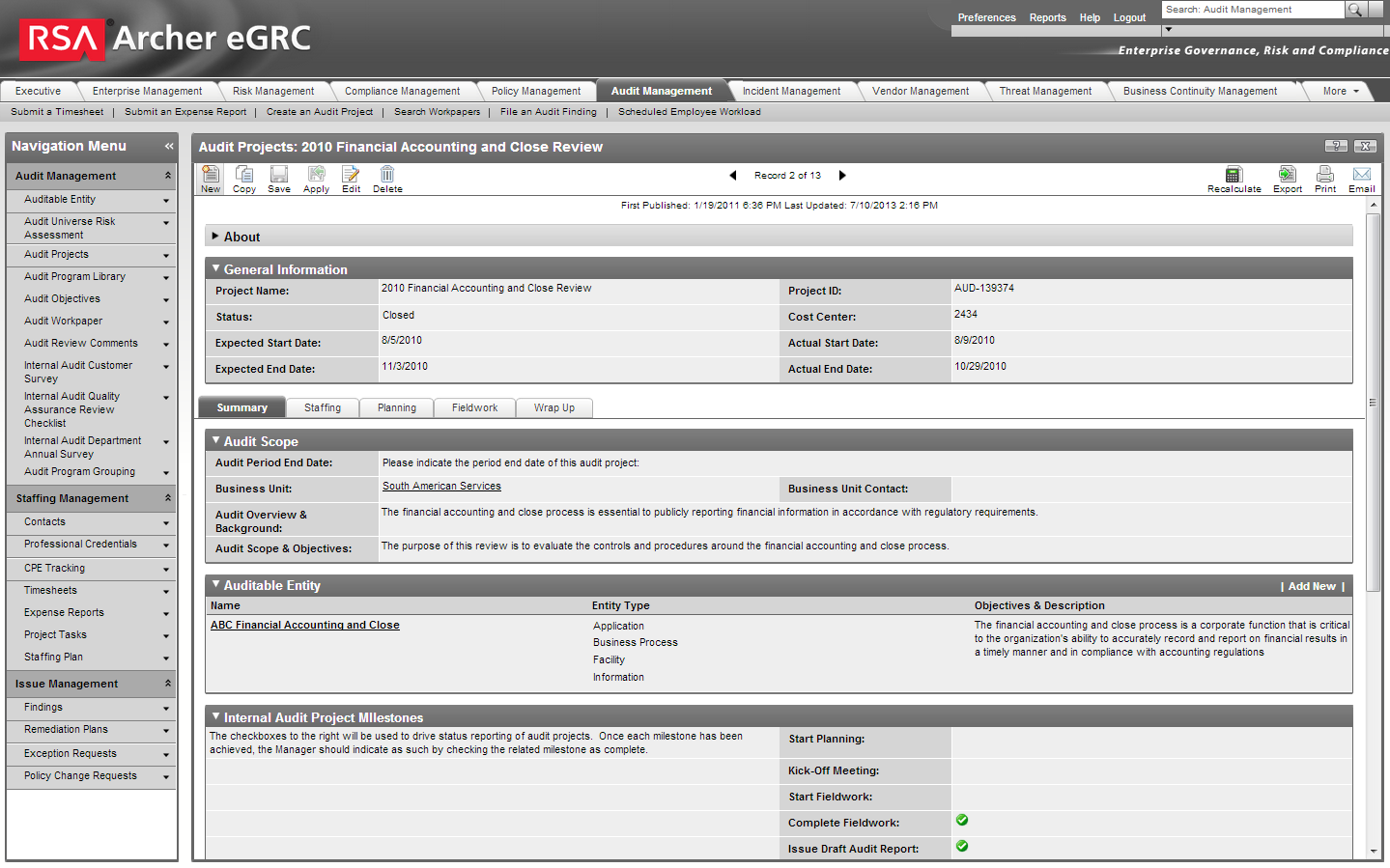Open Remediation Plans in navigation menu
The width and height of the screenshot is (1390, 868).
coord(66,729)
